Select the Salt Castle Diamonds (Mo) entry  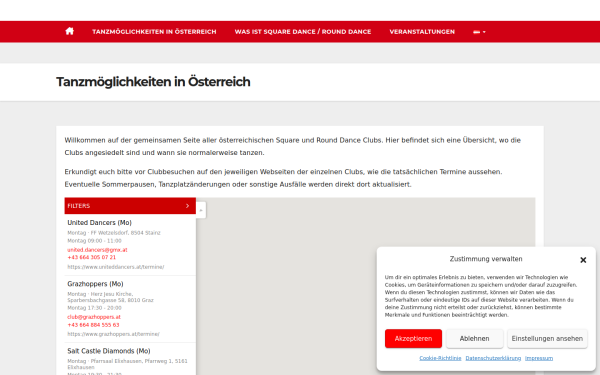109,351
